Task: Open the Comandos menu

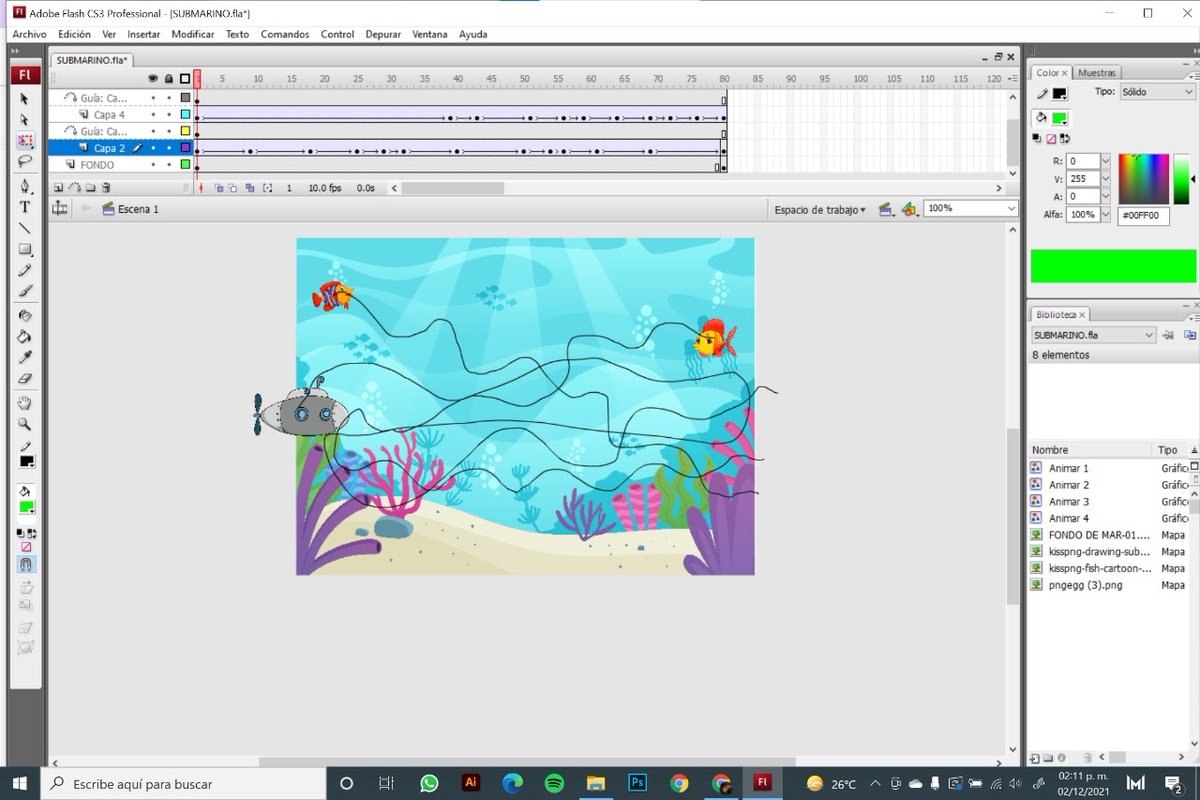Action: tap(285, 34)
